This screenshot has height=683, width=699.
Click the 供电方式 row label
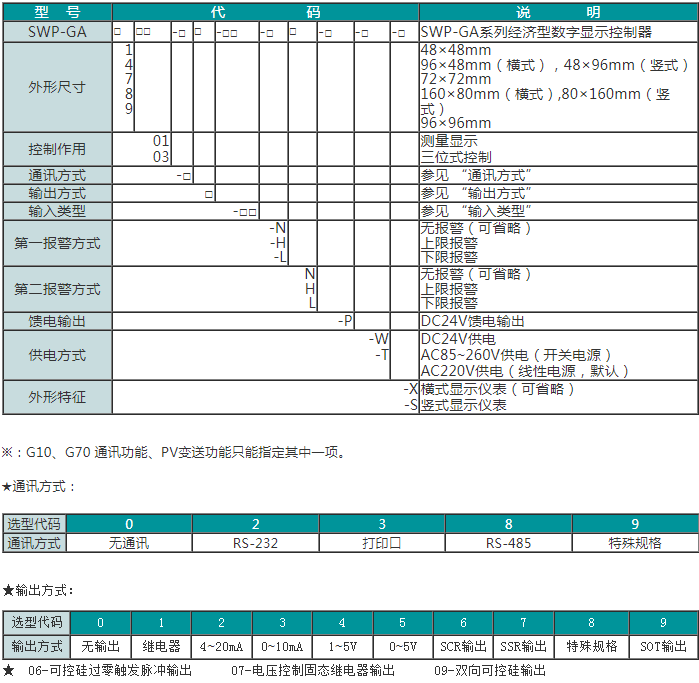[57, 355]
